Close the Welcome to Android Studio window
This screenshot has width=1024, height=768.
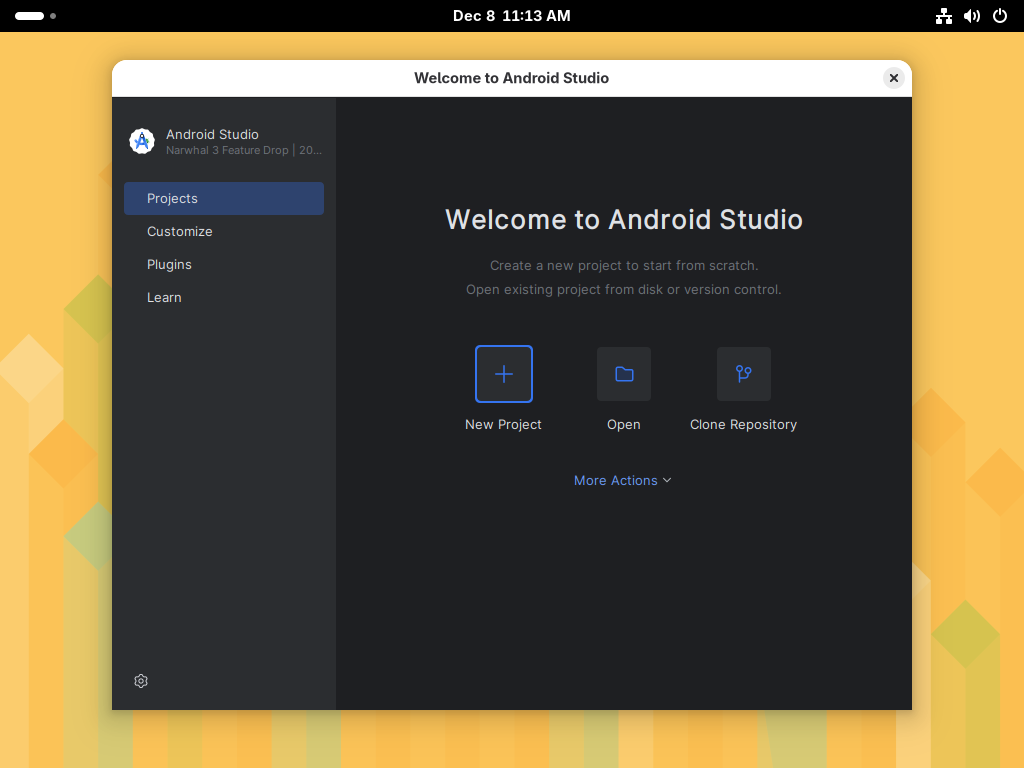point(894,78)
